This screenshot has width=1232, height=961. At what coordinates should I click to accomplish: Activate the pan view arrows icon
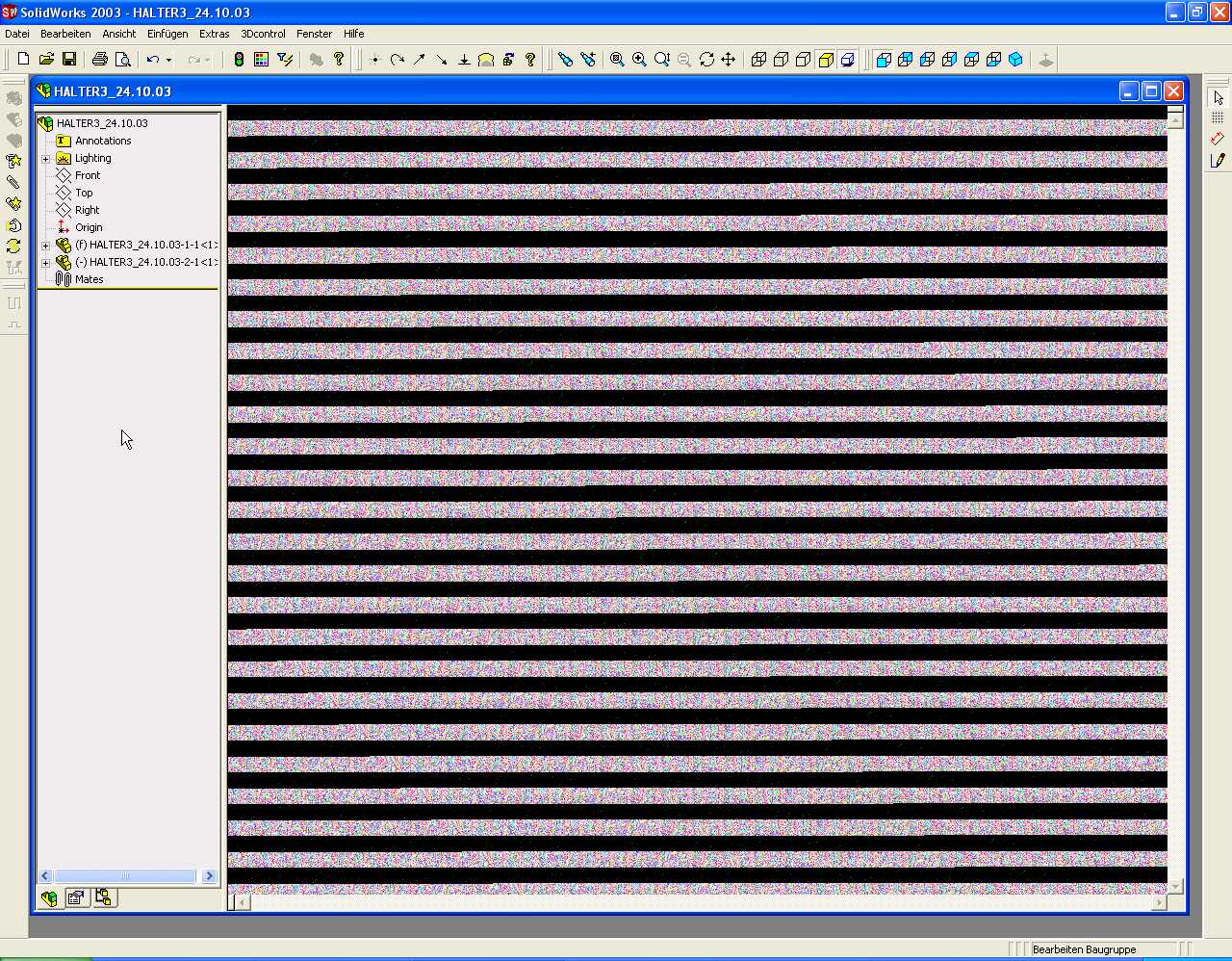(729, 60)
